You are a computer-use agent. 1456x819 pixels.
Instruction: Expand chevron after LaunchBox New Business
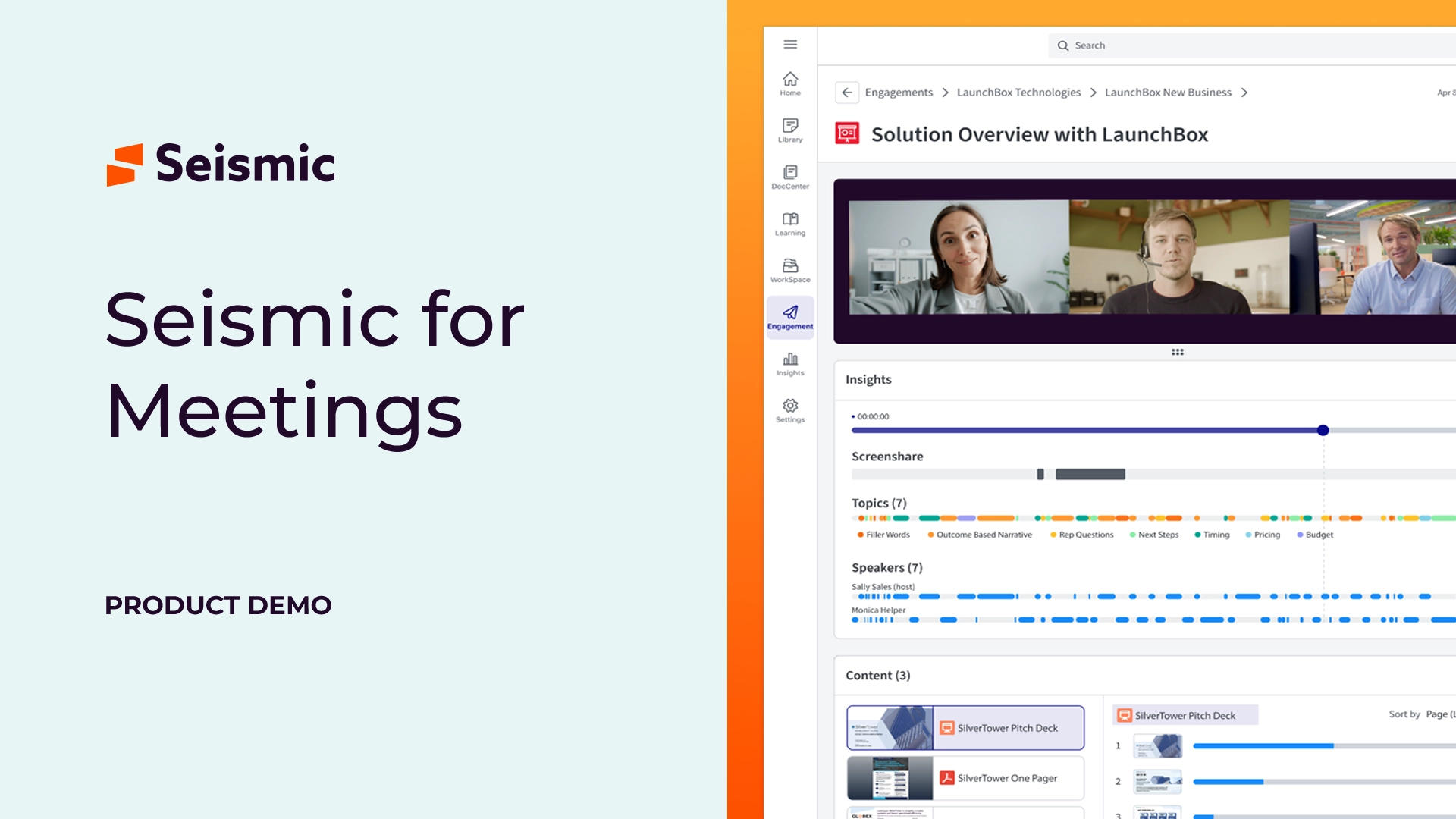[1244, 93]
